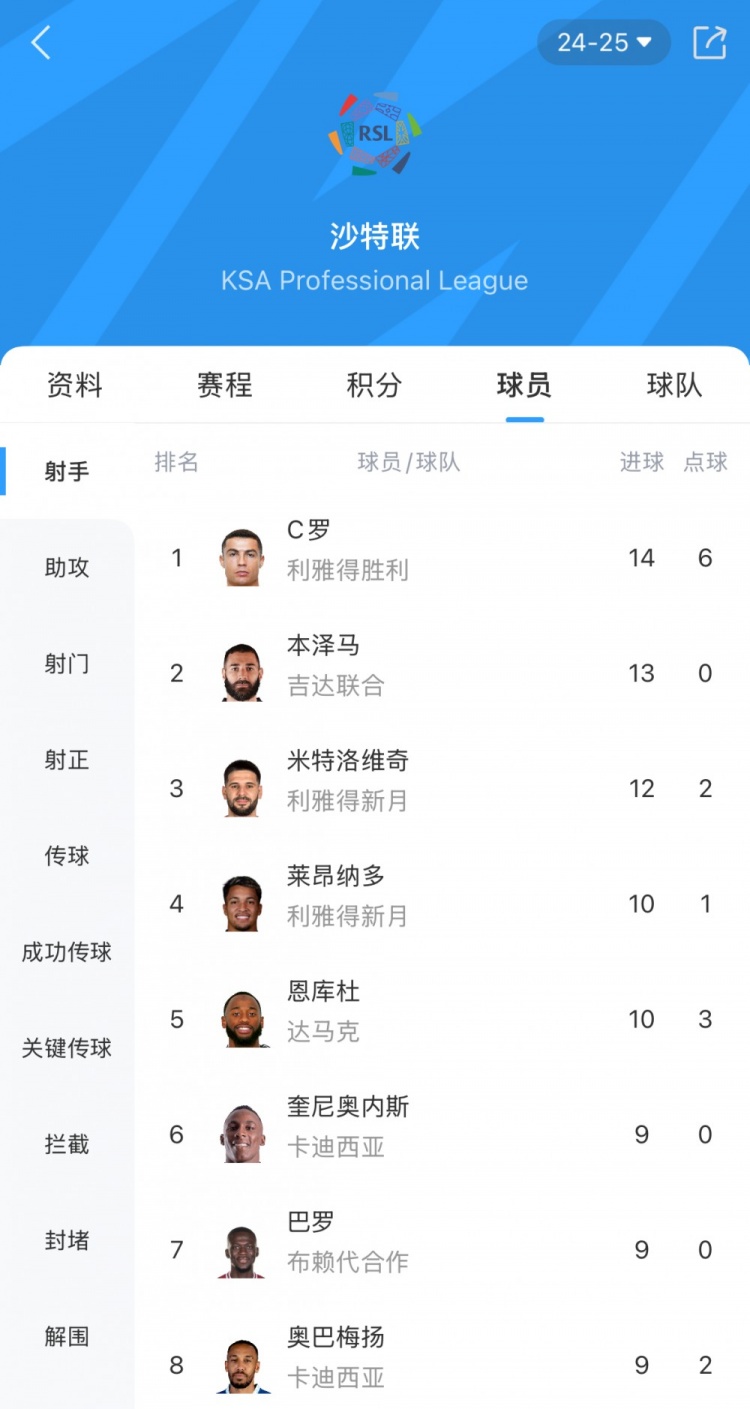Switch to the 赛程 tab
Image resolution: width=750 pixels, height=1409 pixels.
225,385
